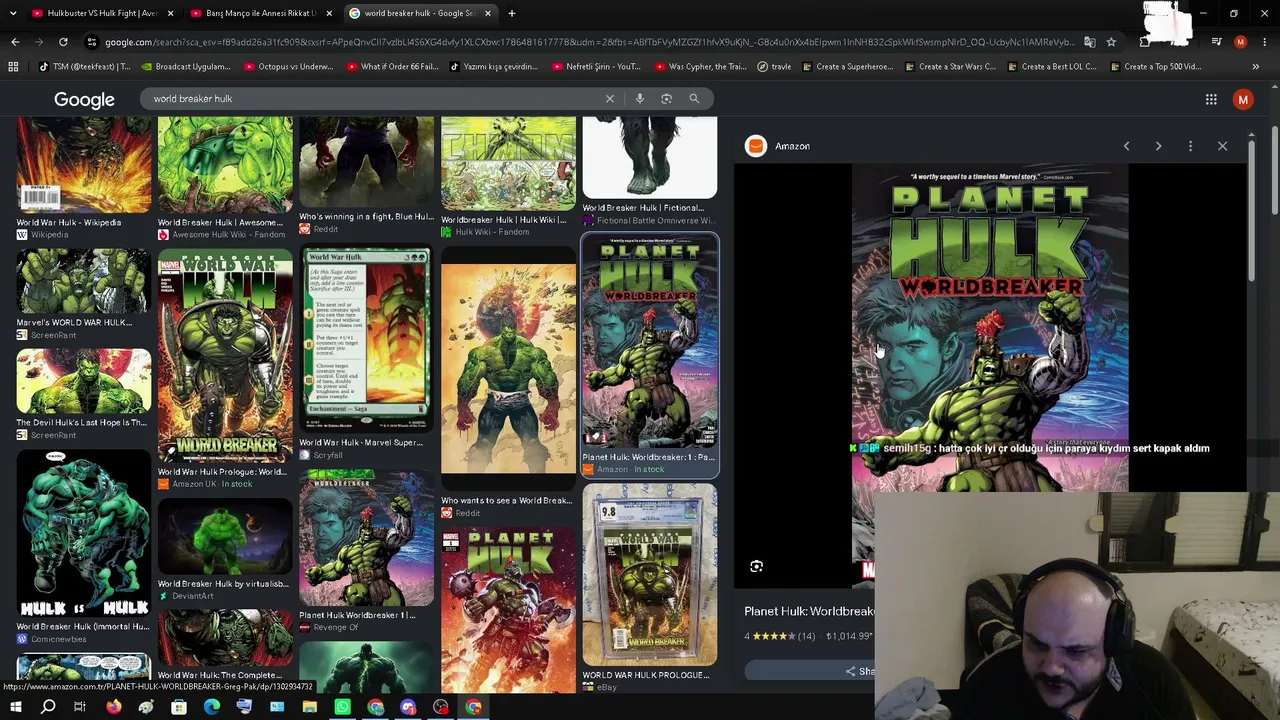Open the travle bookmark
The height and width of the screenshot is (720, 1280).
click(x=775, y=66)
